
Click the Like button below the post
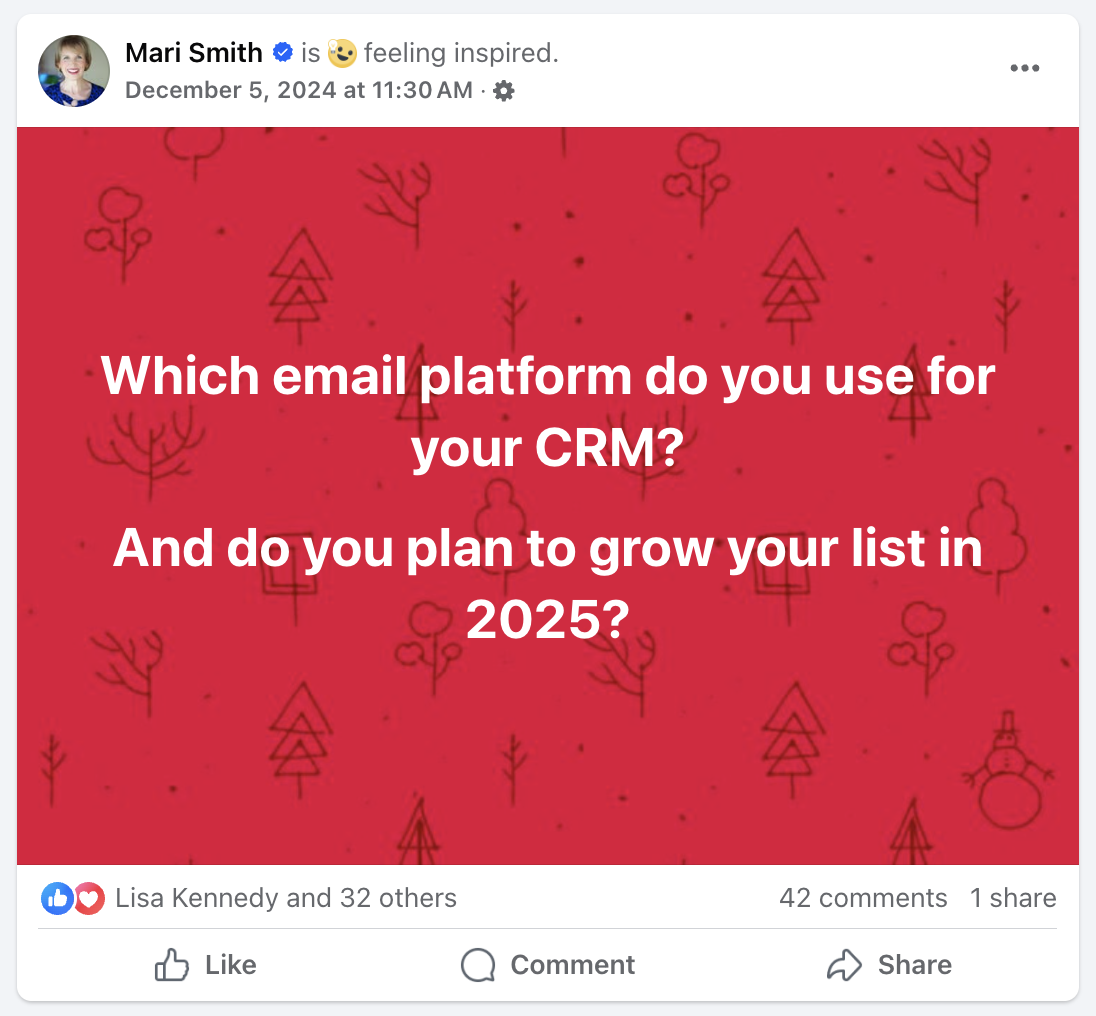point(205,964)
